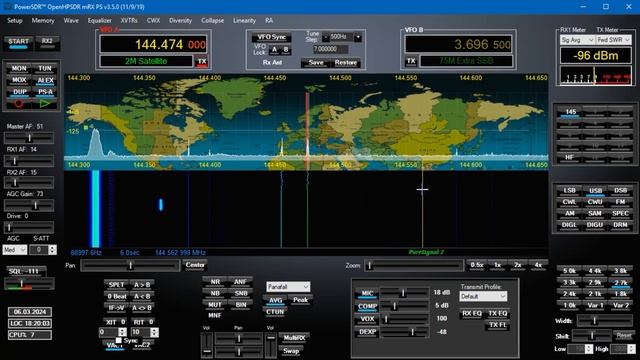Open the Sig Avg RX1 meter dropdown
The width and height of the screenshot is (640, 360).
click(577, 40)
